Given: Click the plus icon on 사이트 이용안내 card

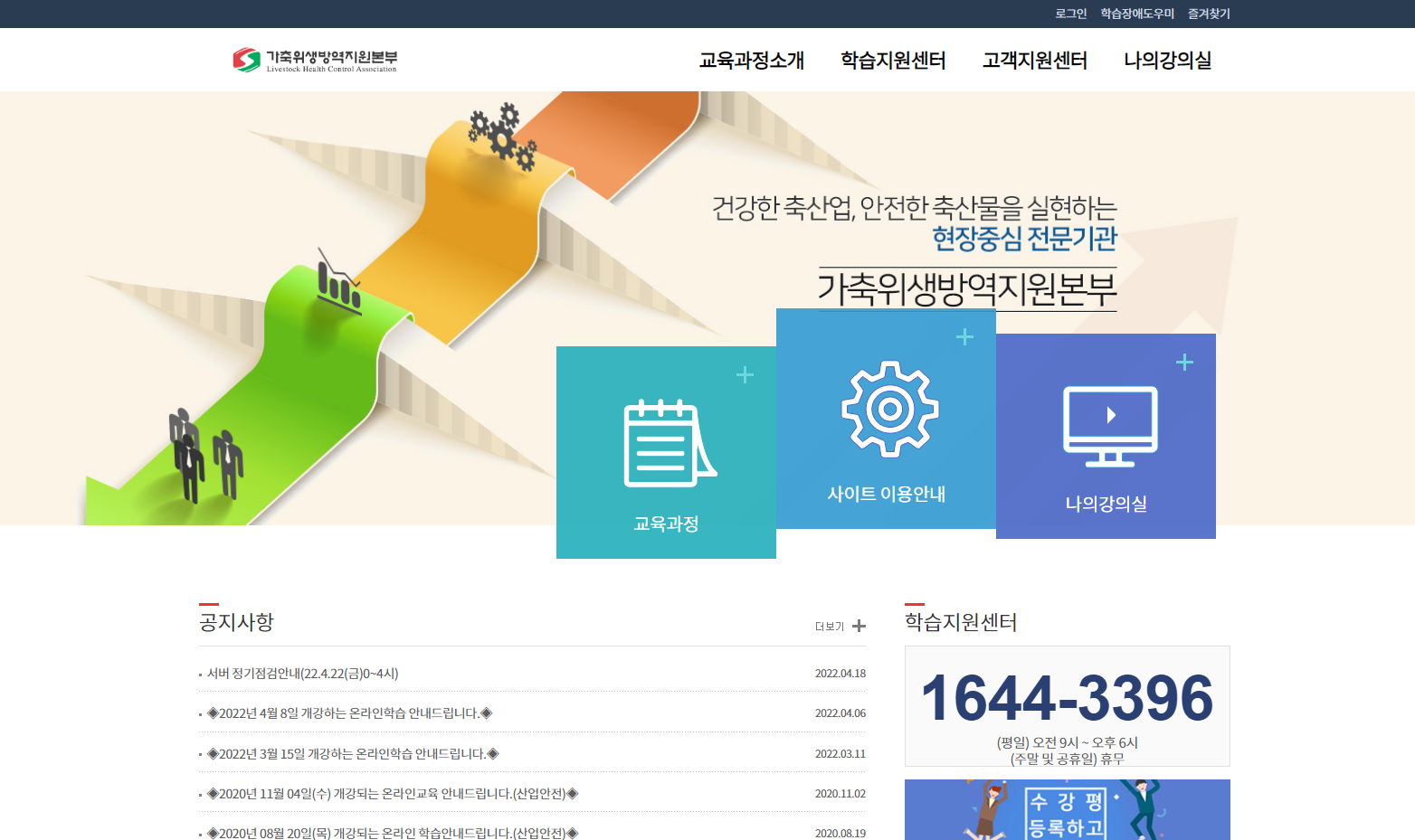Looking at the screenshot, I should 964,335.
